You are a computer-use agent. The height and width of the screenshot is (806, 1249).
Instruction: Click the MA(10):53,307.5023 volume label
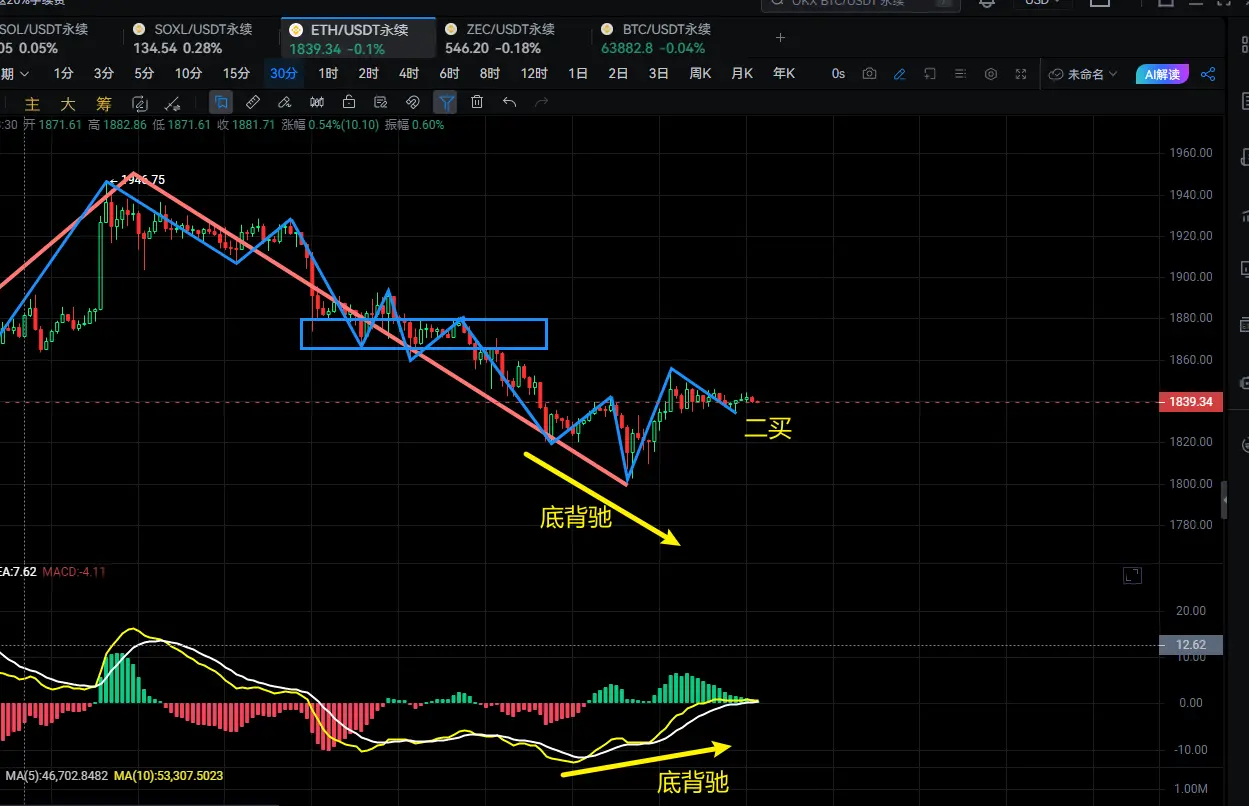click(169, 775)
